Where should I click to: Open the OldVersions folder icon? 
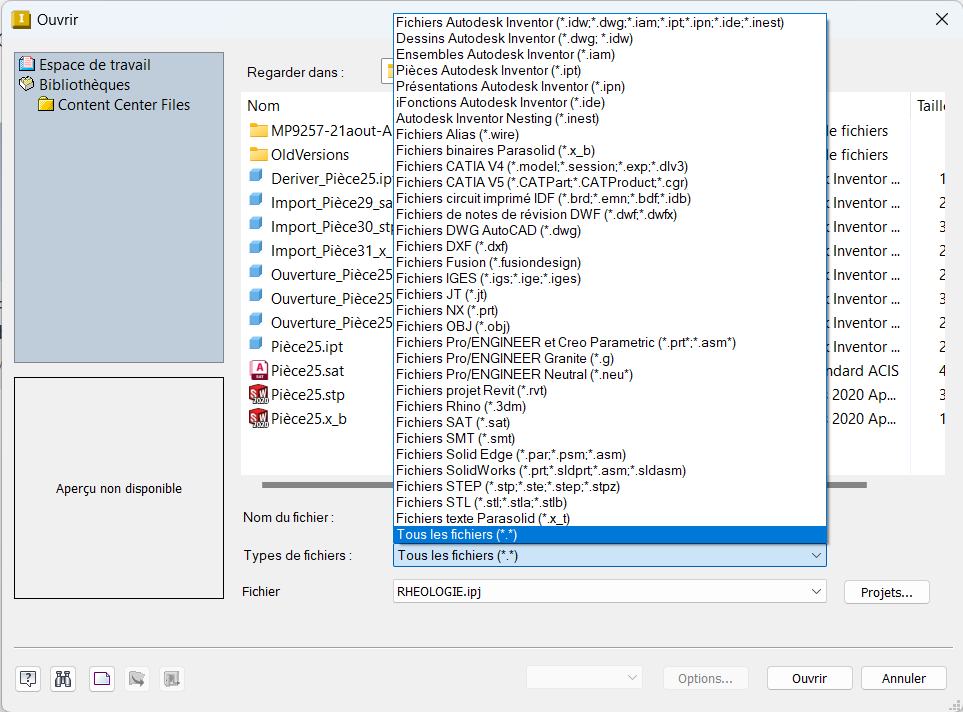click(x=258, y=155)
